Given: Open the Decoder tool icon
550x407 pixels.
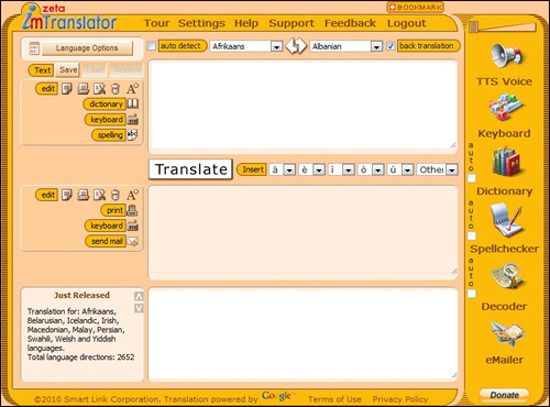Looking at the screenshot, I should click(x=507, y=276).
